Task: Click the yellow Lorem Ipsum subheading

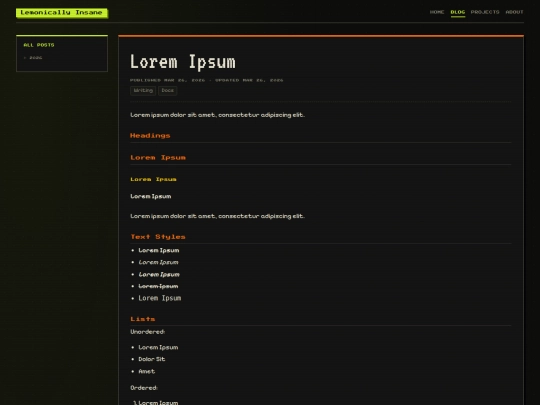Action: coord(153,179)
